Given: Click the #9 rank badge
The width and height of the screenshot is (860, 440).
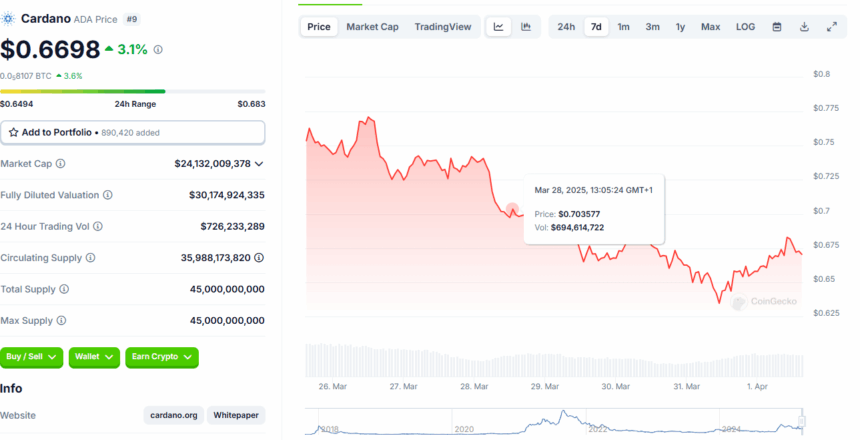Looking at the screenshot, I should (132, 19).
